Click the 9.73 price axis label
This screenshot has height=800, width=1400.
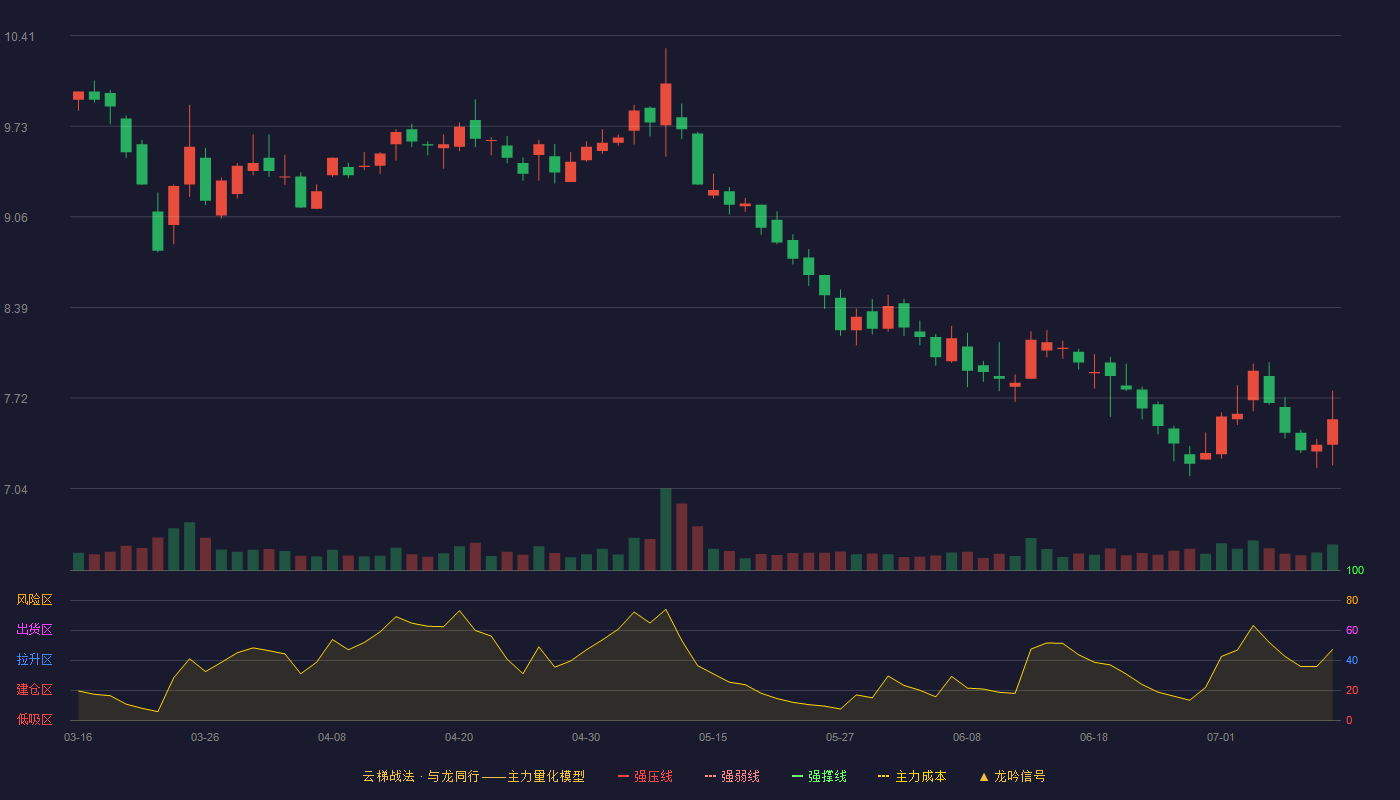click(16, 128)
